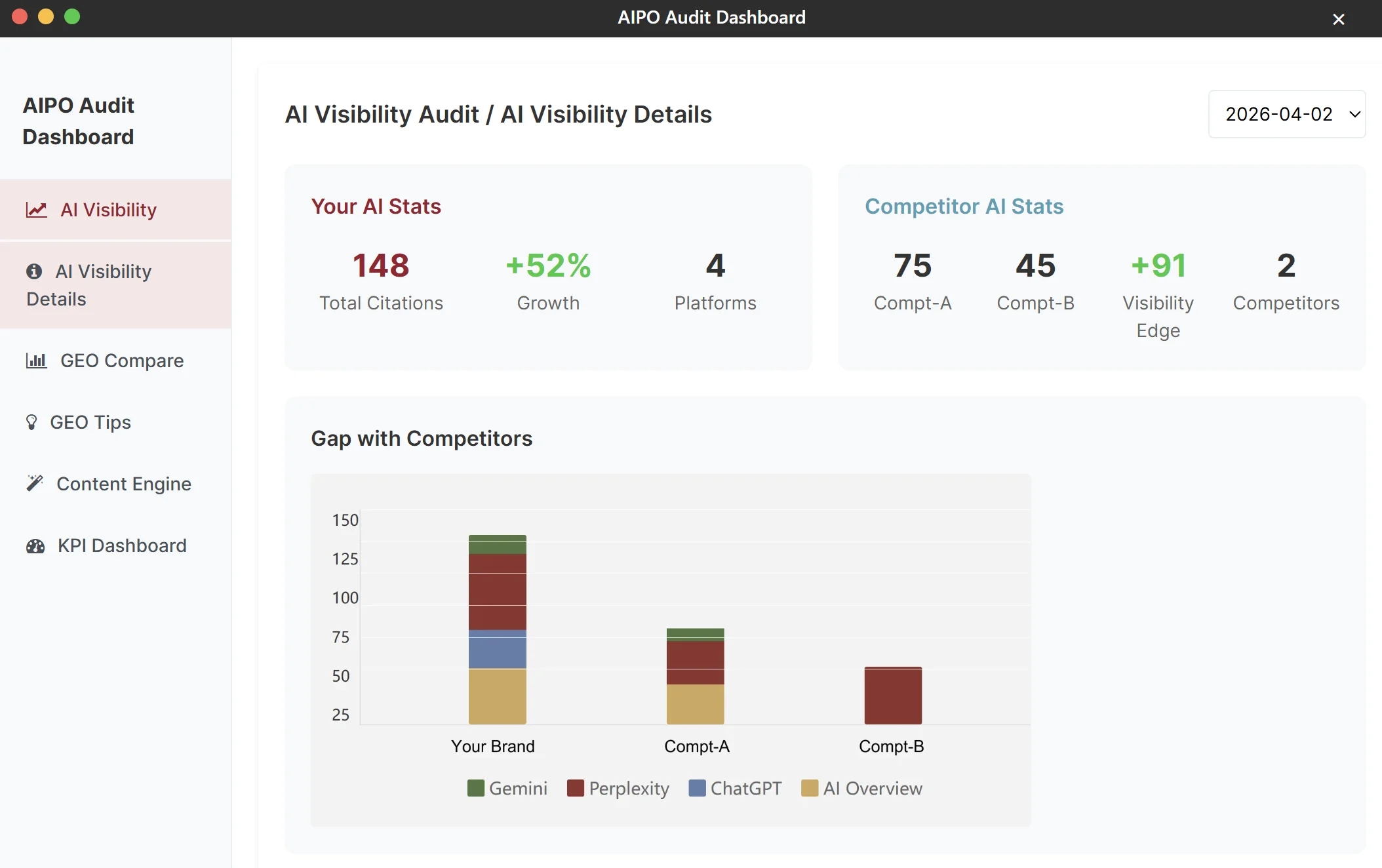Open the GEO Compare menu item
The height and width of the screenshot is (868, 1382).
[115, 361]
